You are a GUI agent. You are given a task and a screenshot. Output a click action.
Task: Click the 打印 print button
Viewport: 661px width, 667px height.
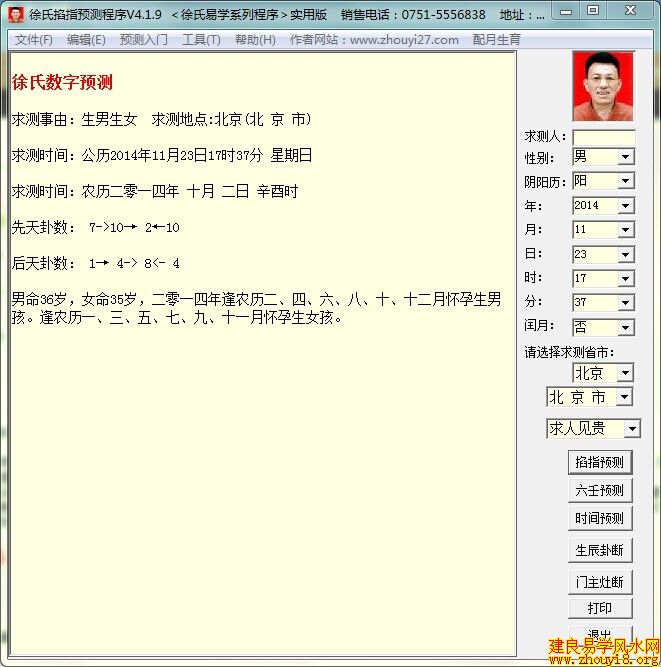(x=600, y=608)
